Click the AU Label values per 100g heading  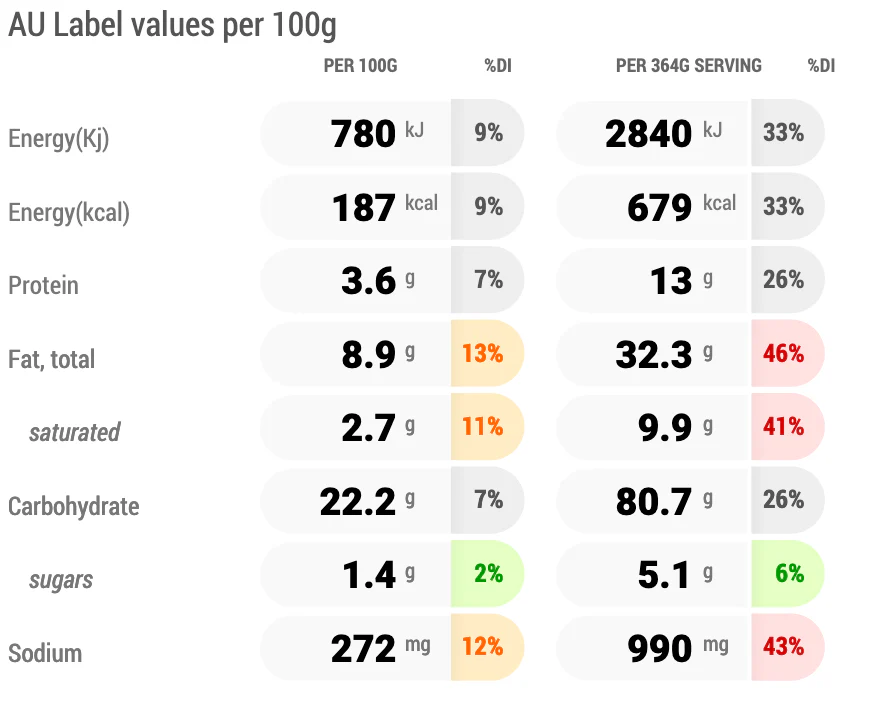tap(172, 26)
